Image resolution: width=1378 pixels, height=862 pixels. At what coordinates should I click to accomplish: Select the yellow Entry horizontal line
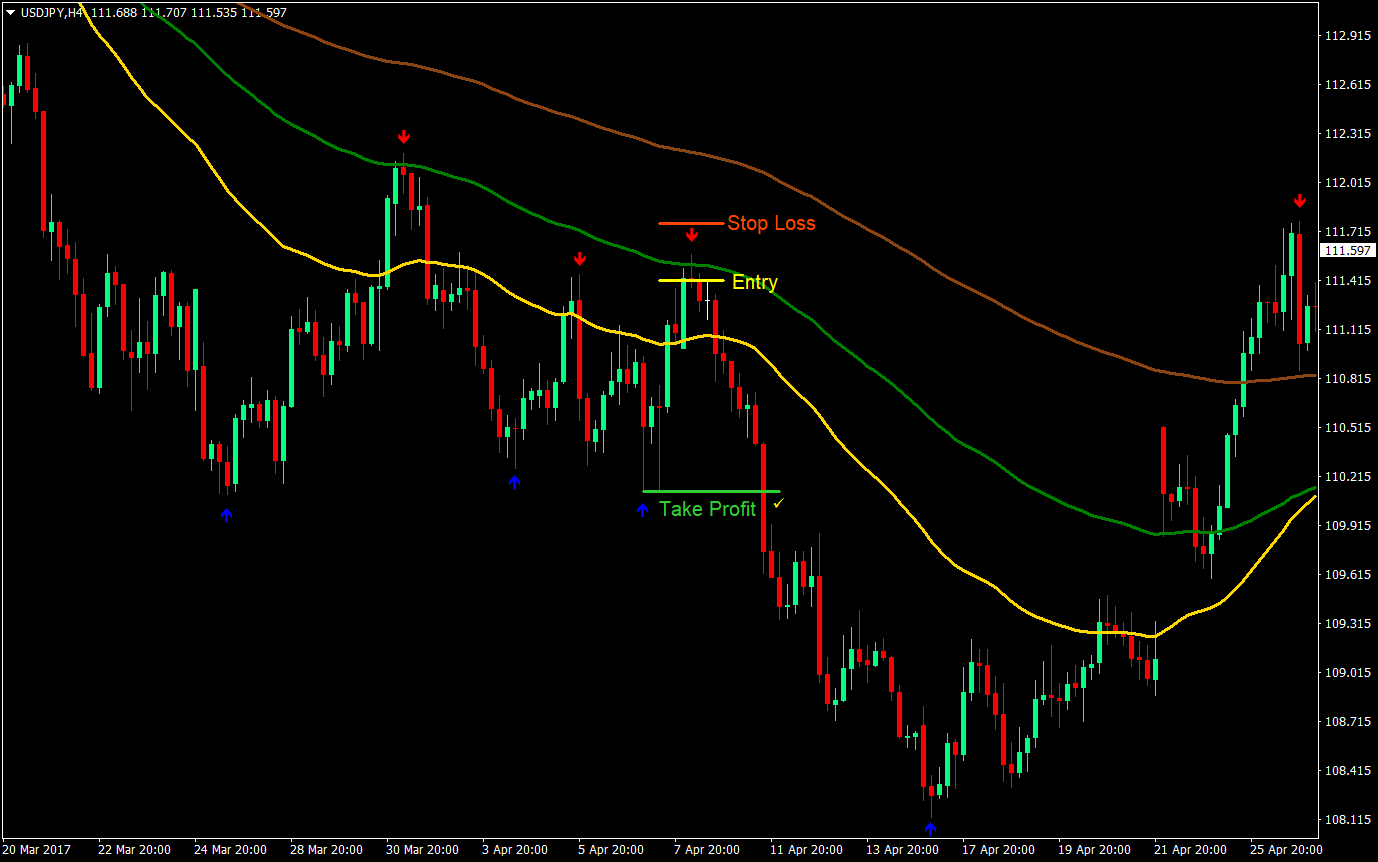670,281
